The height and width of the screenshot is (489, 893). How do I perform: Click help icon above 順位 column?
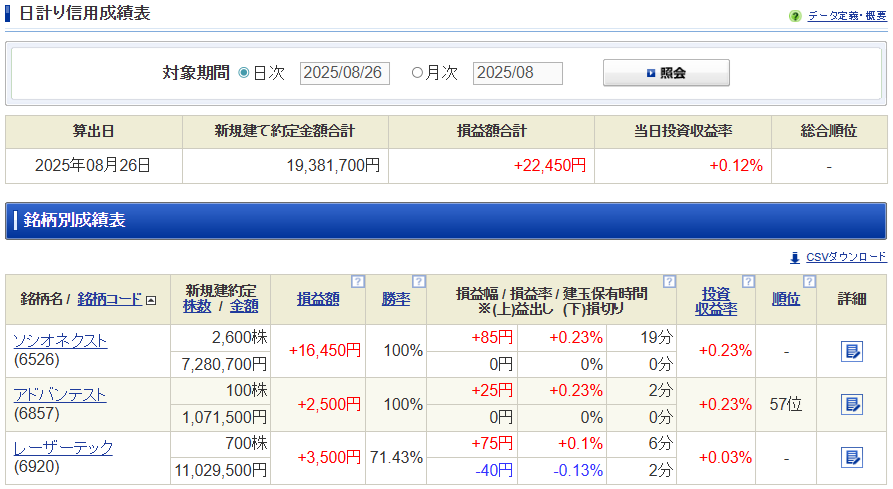[809, 281]
